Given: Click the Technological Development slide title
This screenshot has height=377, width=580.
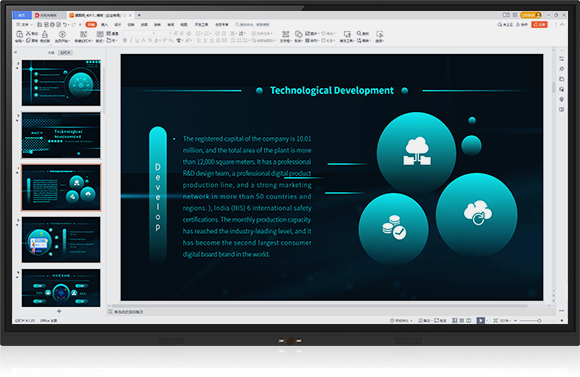Looking at the screenshot, I should 332,91.
